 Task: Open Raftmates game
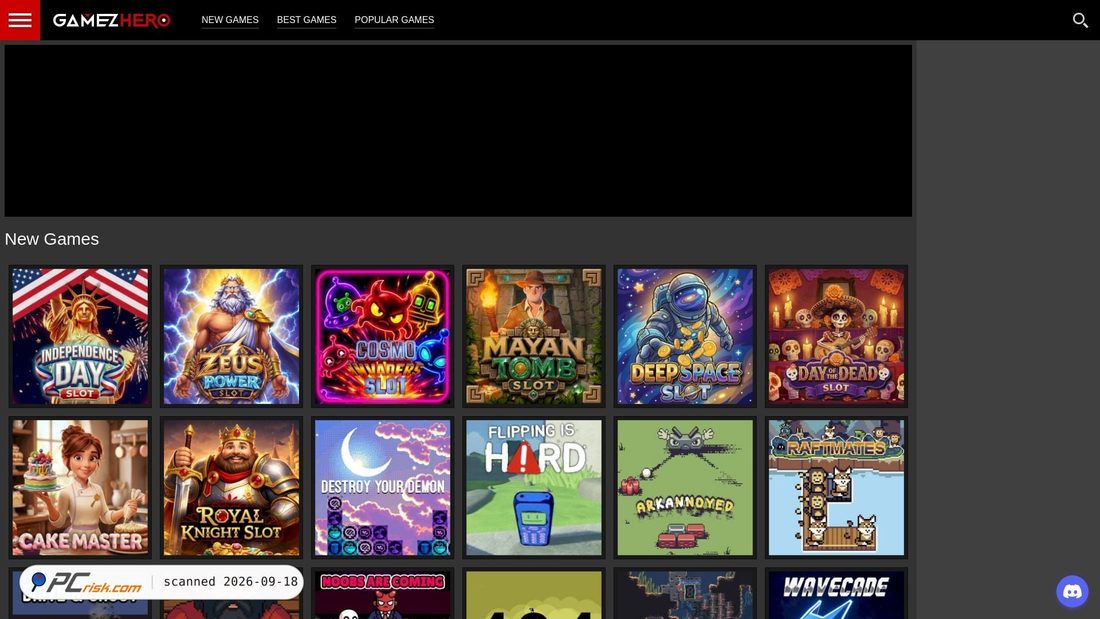(836, 488)
